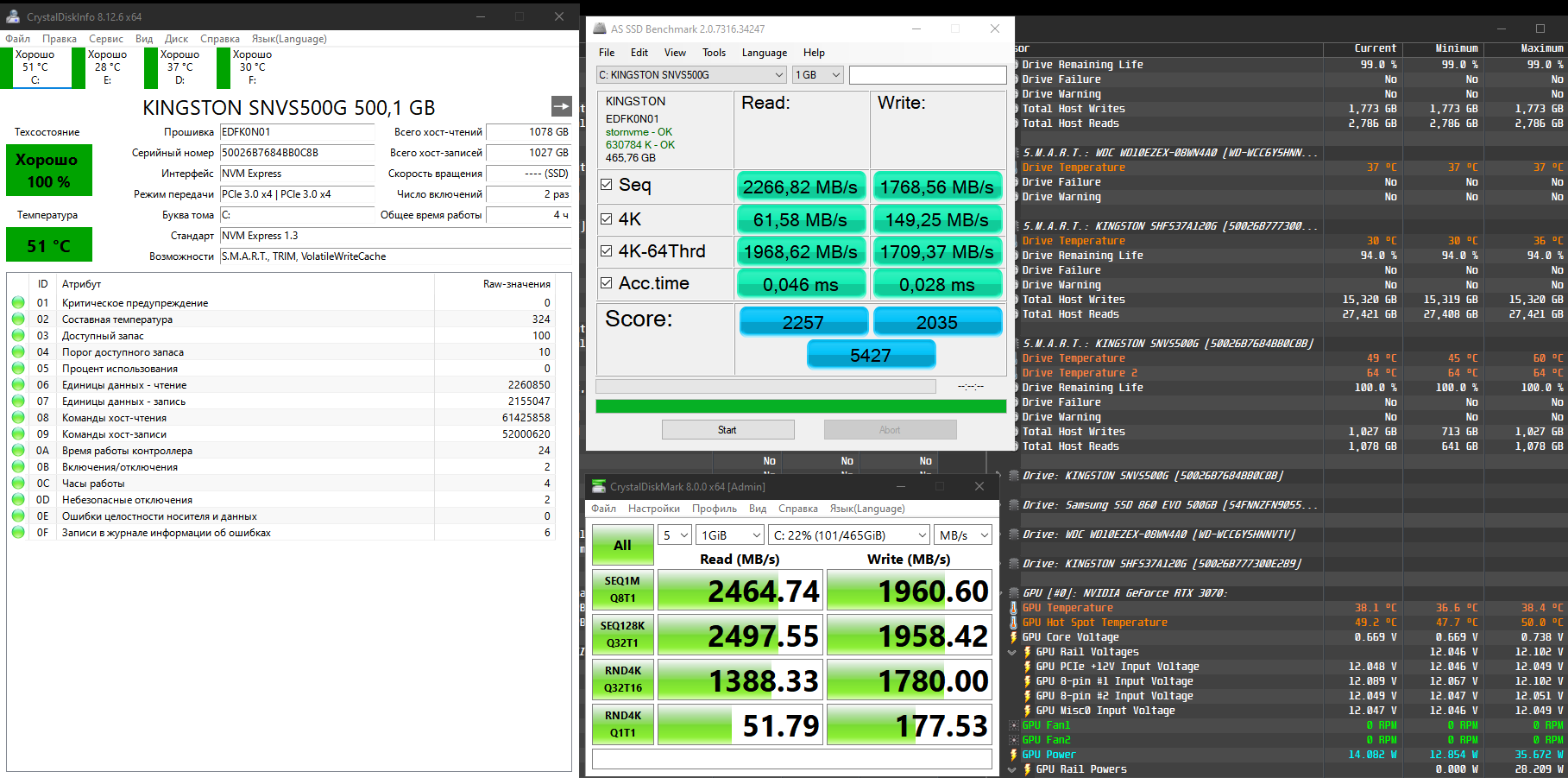Click the CrystalDiskInfo title bar app icon
The image size is (1568, 778).
[x=13, y=16]
